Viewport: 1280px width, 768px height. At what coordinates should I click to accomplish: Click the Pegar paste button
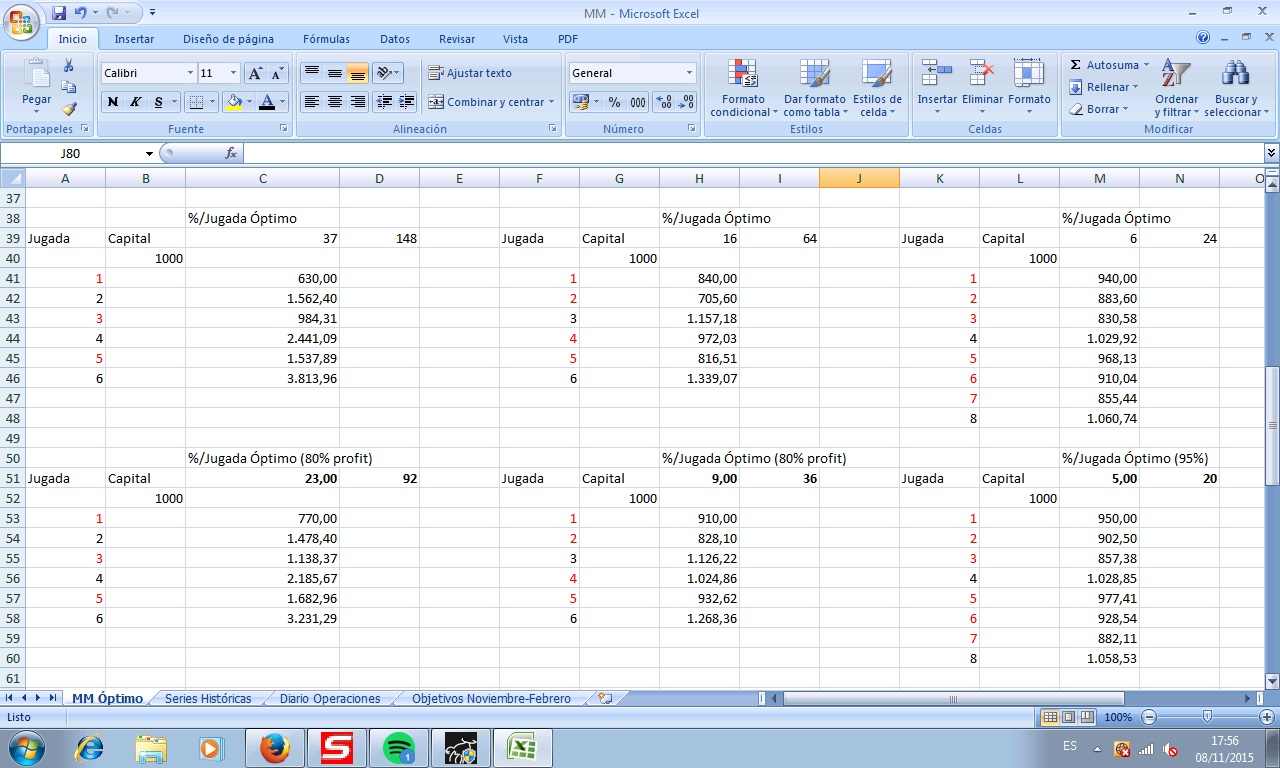click(x=37, y=86)
